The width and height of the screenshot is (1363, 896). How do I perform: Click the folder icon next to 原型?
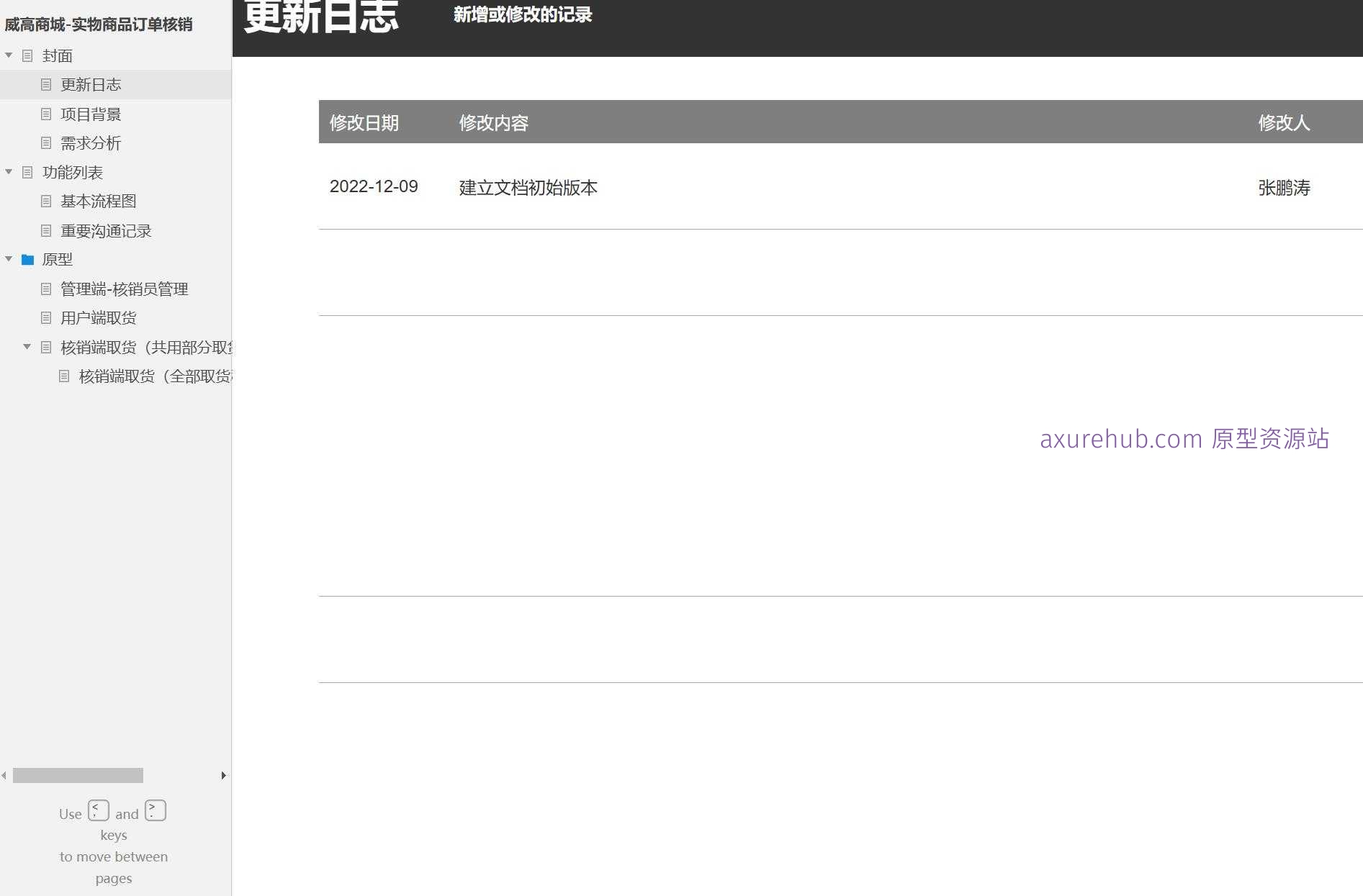coord(27,259)
